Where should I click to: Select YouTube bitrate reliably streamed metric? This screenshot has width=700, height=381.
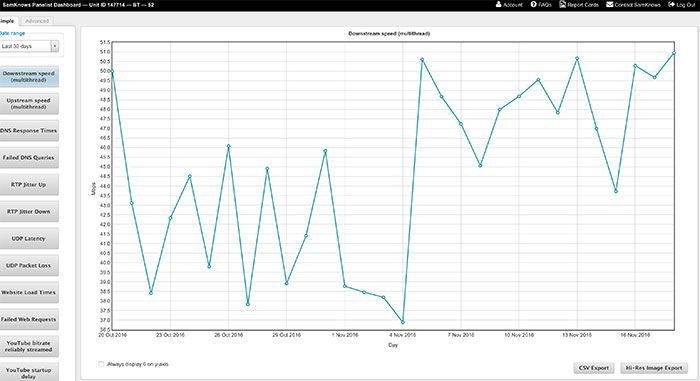pyautogui.click(x=29, y=346)
